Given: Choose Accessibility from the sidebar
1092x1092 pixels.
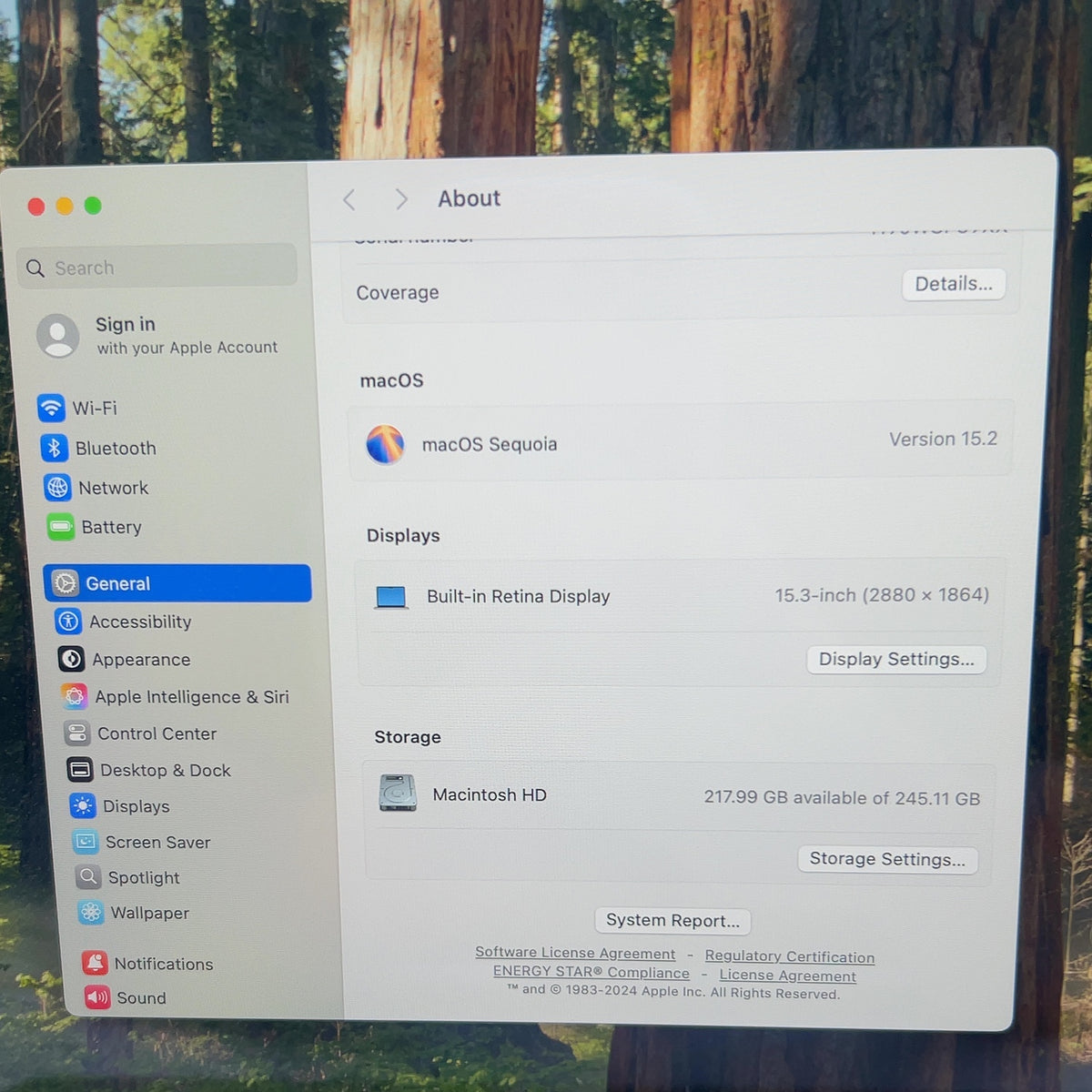Looking at the screenshot, I should point(140,622).
